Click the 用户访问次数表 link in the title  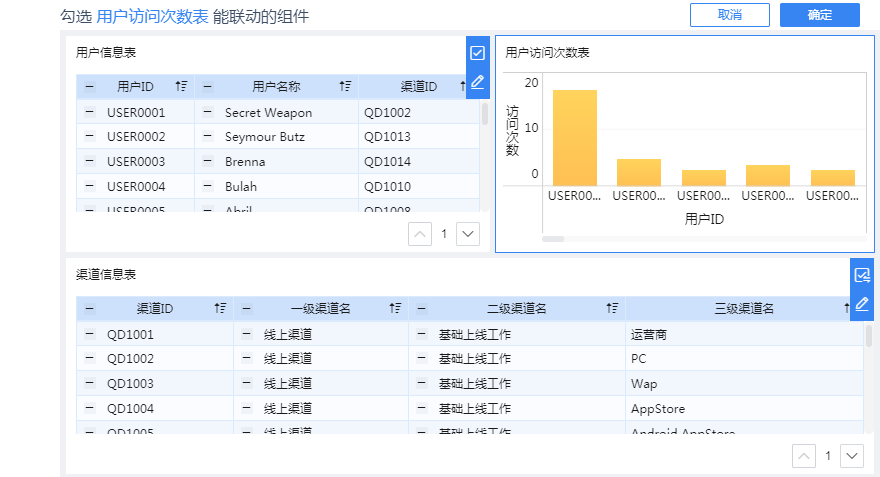click(153, 16)
